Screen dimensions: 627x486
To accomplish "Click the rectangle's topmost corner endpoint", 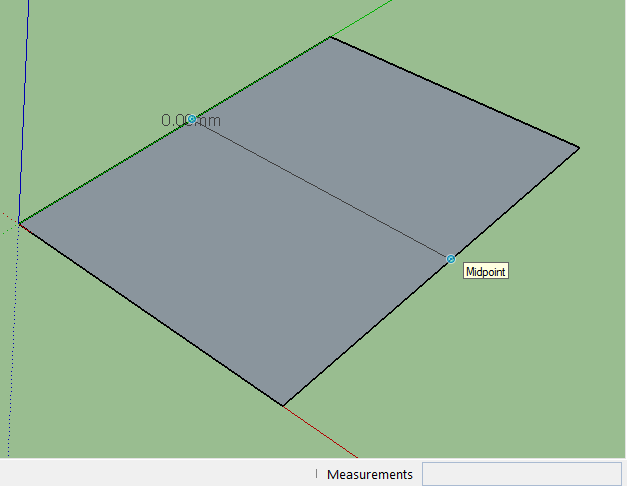I will click(x=330, y=37).
